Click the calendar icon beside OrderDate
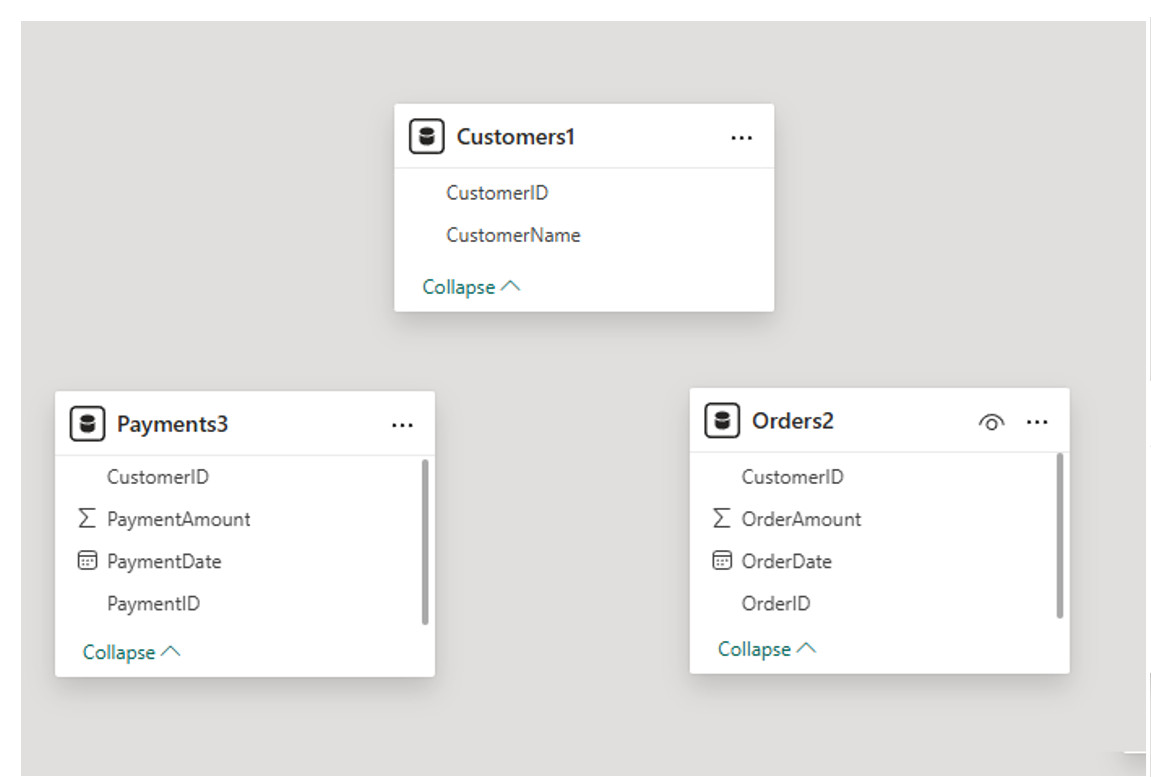 pyautogui.click(x=722, y=561)
